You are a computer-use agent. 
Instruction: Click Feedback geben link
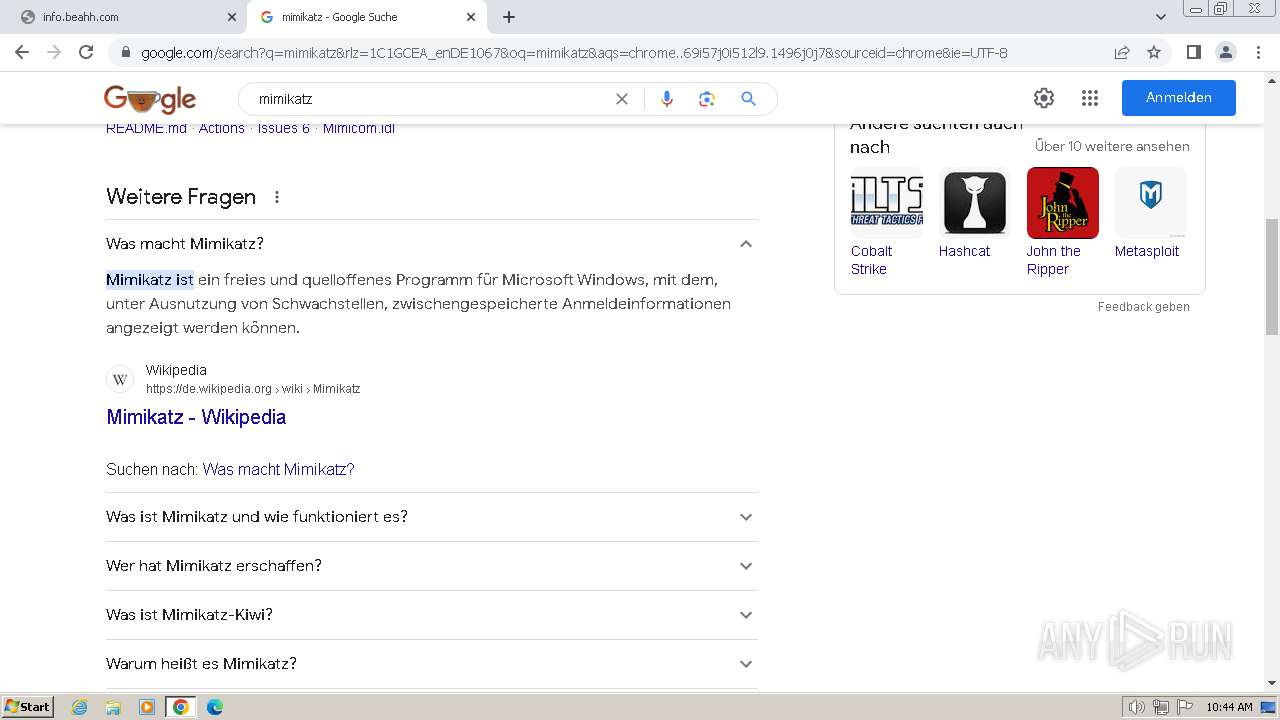coord(1144,307)
